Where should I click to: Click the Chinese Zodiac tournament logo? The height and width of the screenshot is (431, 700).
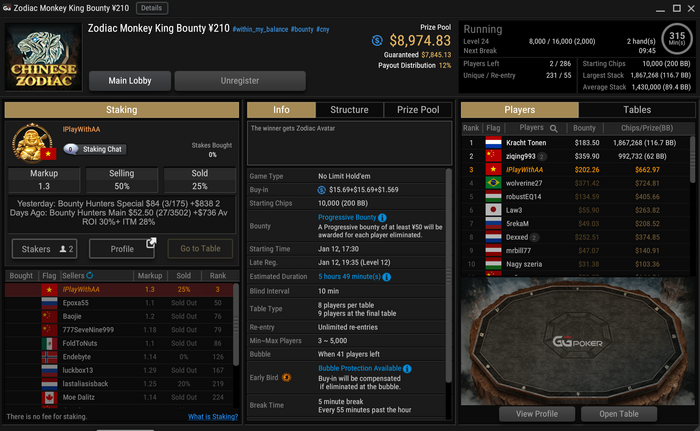click(43, 57)
